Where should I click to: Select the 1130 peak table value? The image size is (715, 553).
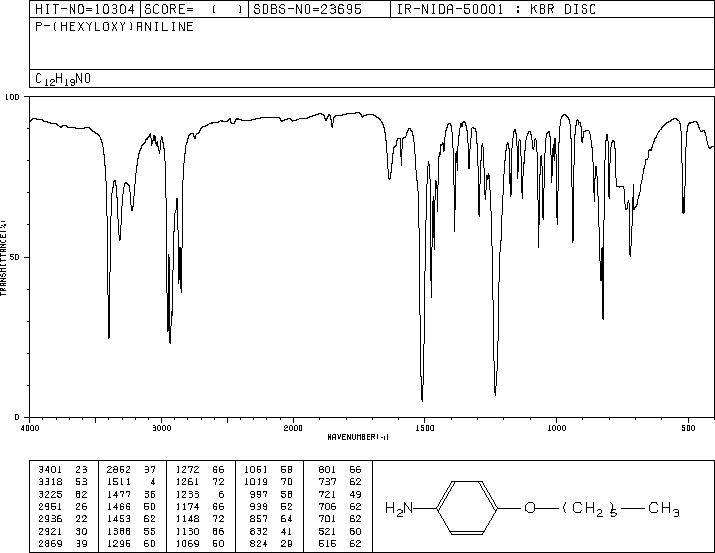(187, 532)
